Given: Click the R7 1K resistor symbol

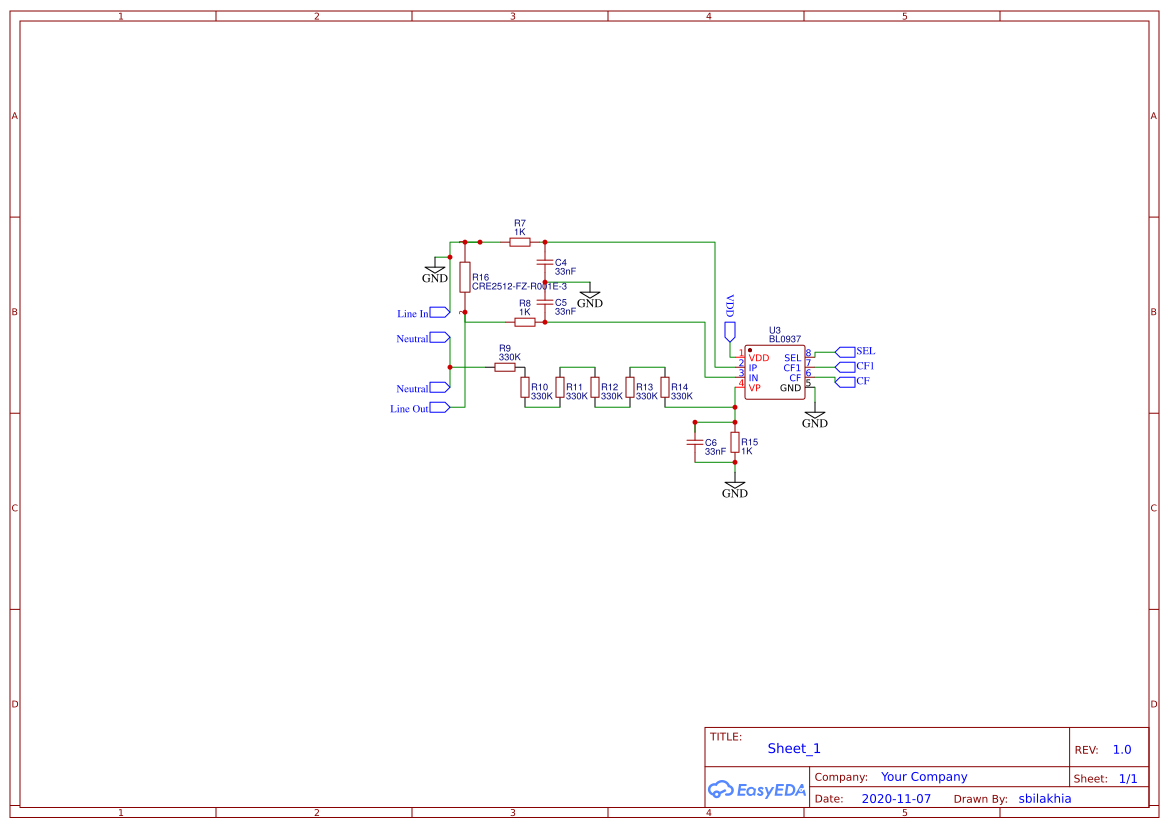Looking at the screenshot, I should 519,242.
